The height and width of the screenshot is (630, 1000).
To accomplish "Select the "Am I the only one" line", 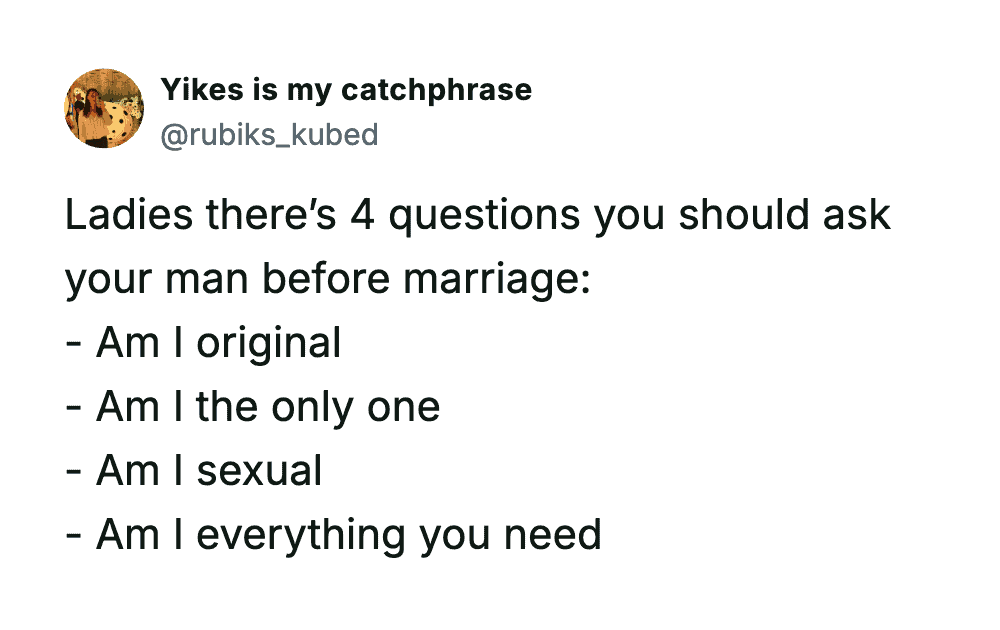I will (x=253, y=407).
